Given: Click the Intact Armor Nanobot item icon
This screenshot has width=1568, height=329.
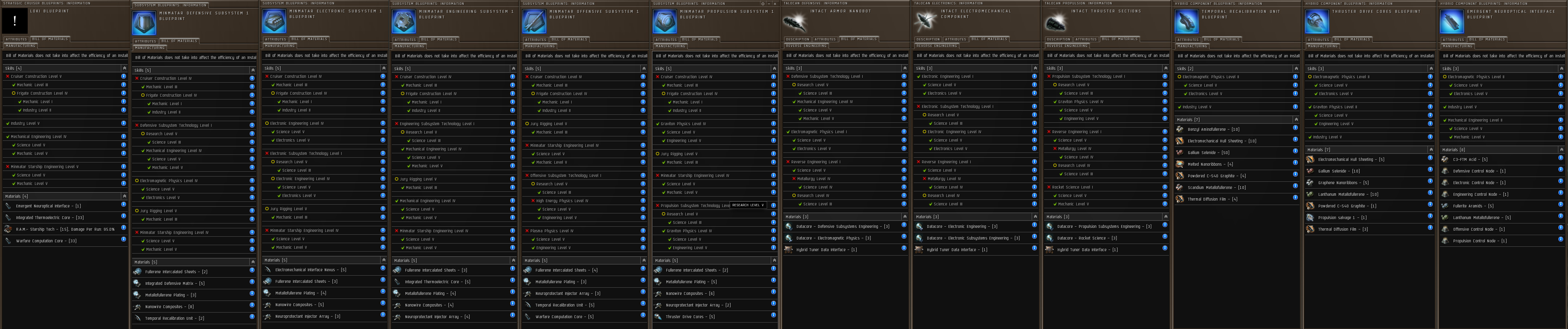Looking at the screenshot, I should pyautogui.click(x=795, y=21).
